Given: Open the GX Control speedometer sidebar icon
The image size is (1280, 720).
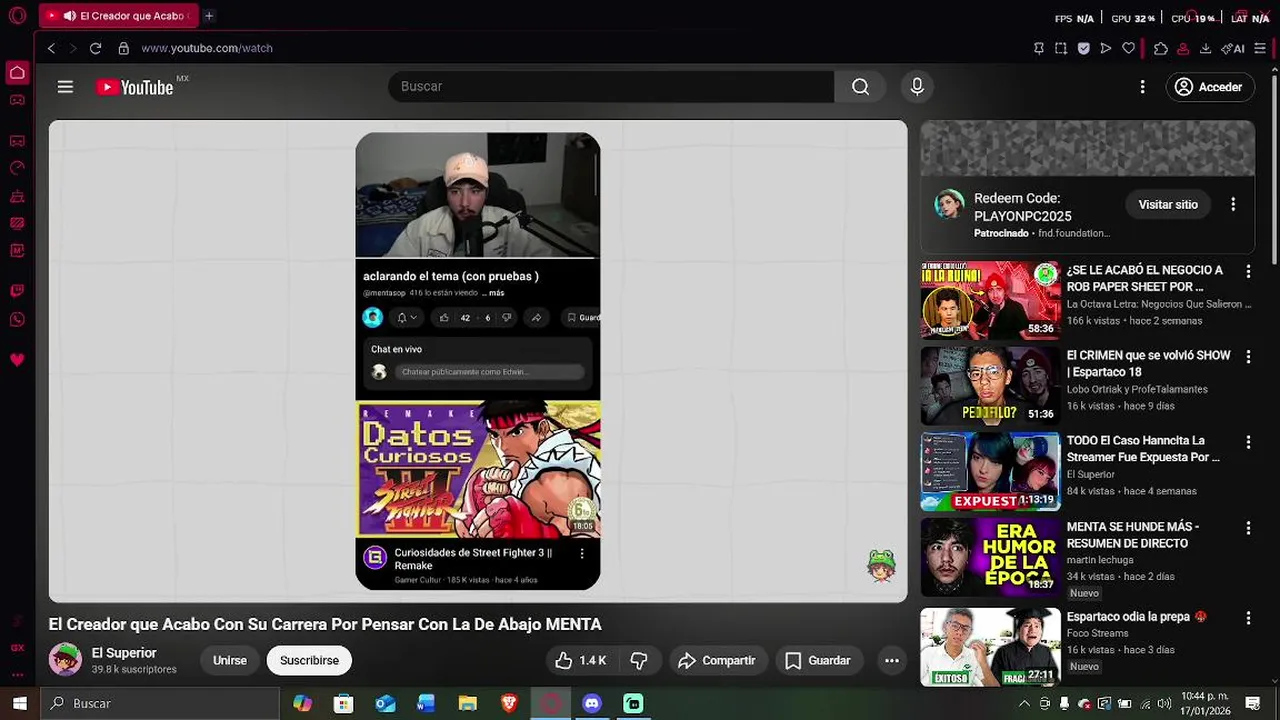Looking at the screenshot, I should point(17,168).
